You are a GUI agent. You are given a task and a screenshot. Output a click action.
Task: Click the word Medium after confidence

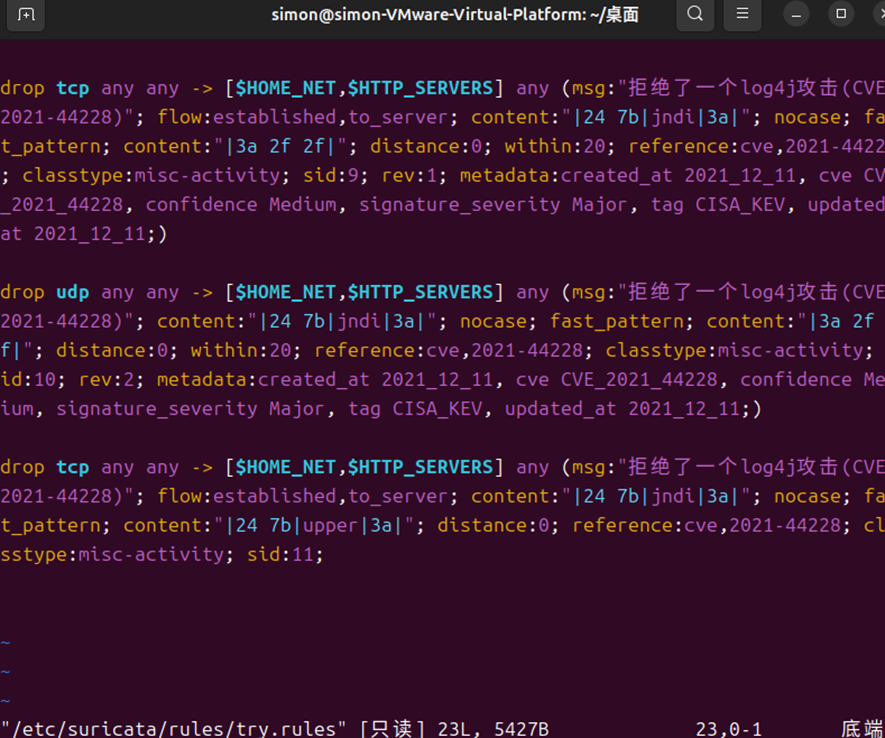(x=302, y=204)
